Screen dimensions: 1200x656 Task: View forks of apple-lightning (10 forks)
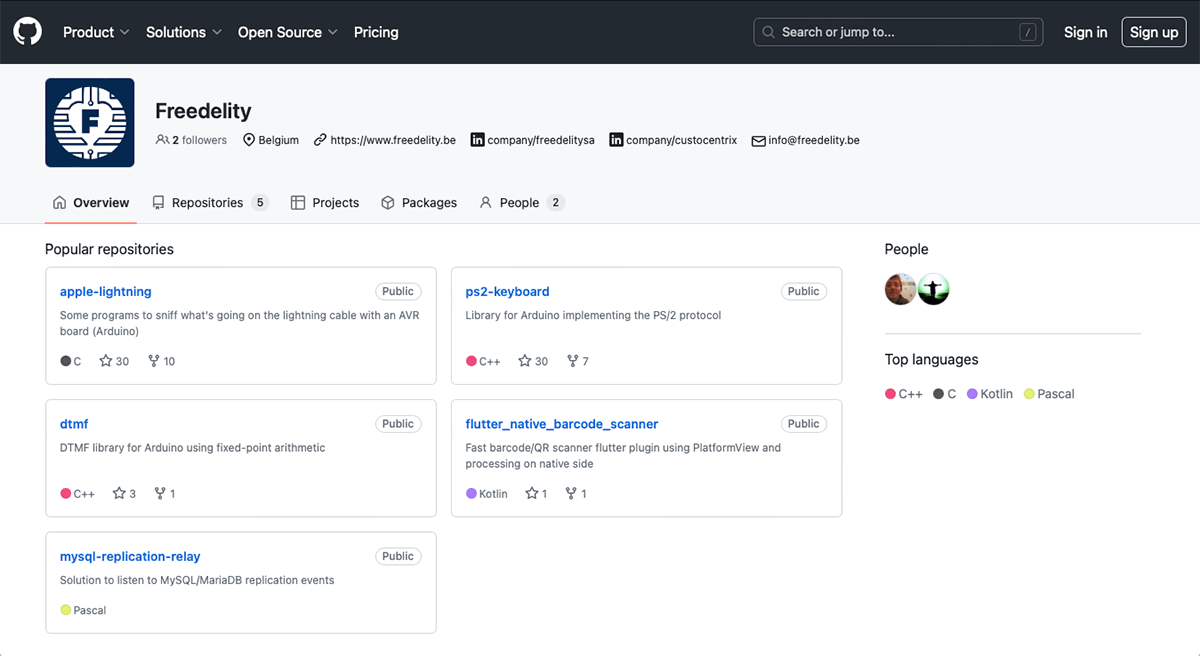161,361
